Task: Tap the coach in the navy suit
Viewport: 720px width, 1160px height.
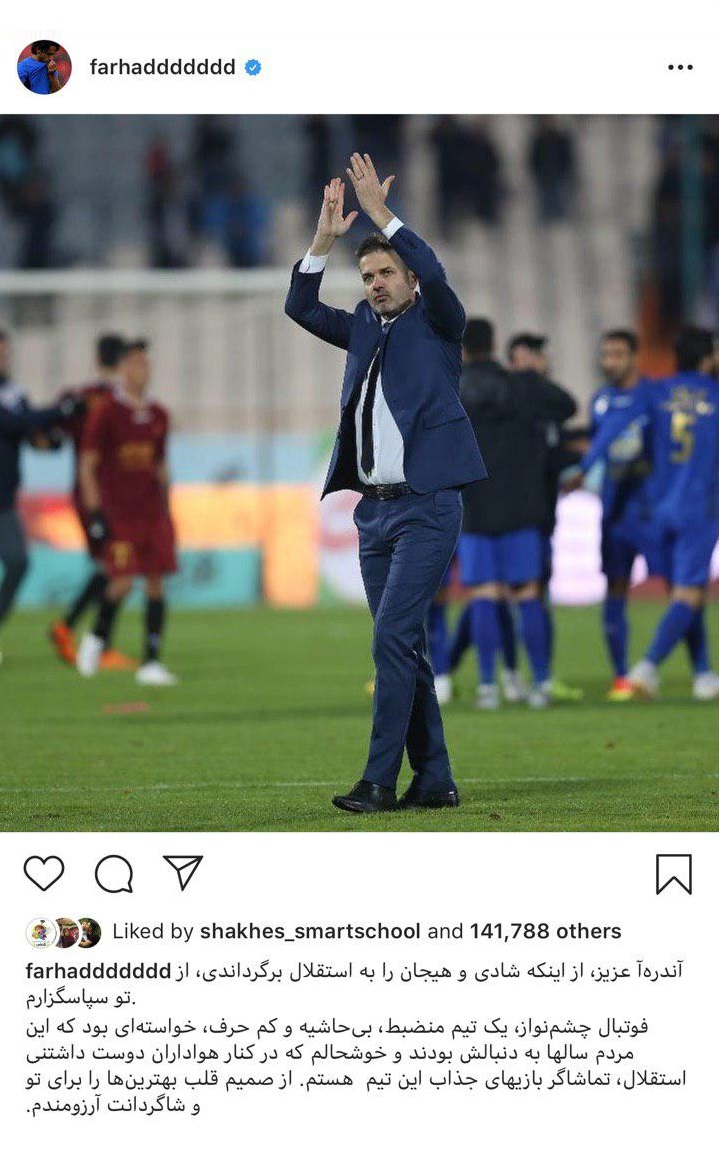Action: coord(385,481)
